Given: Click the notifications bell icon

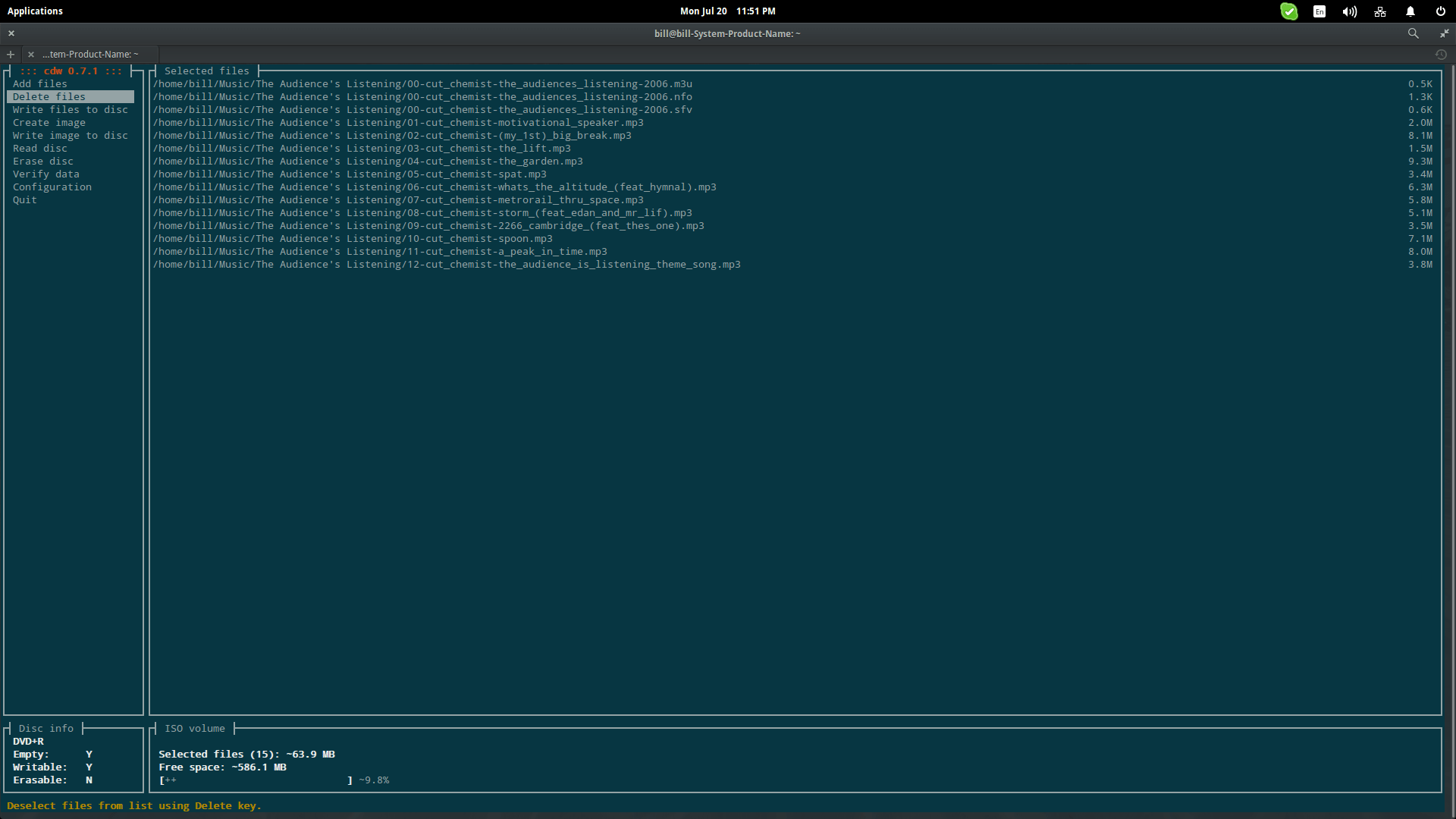Looking at the screenshot, I should 1410,11.
